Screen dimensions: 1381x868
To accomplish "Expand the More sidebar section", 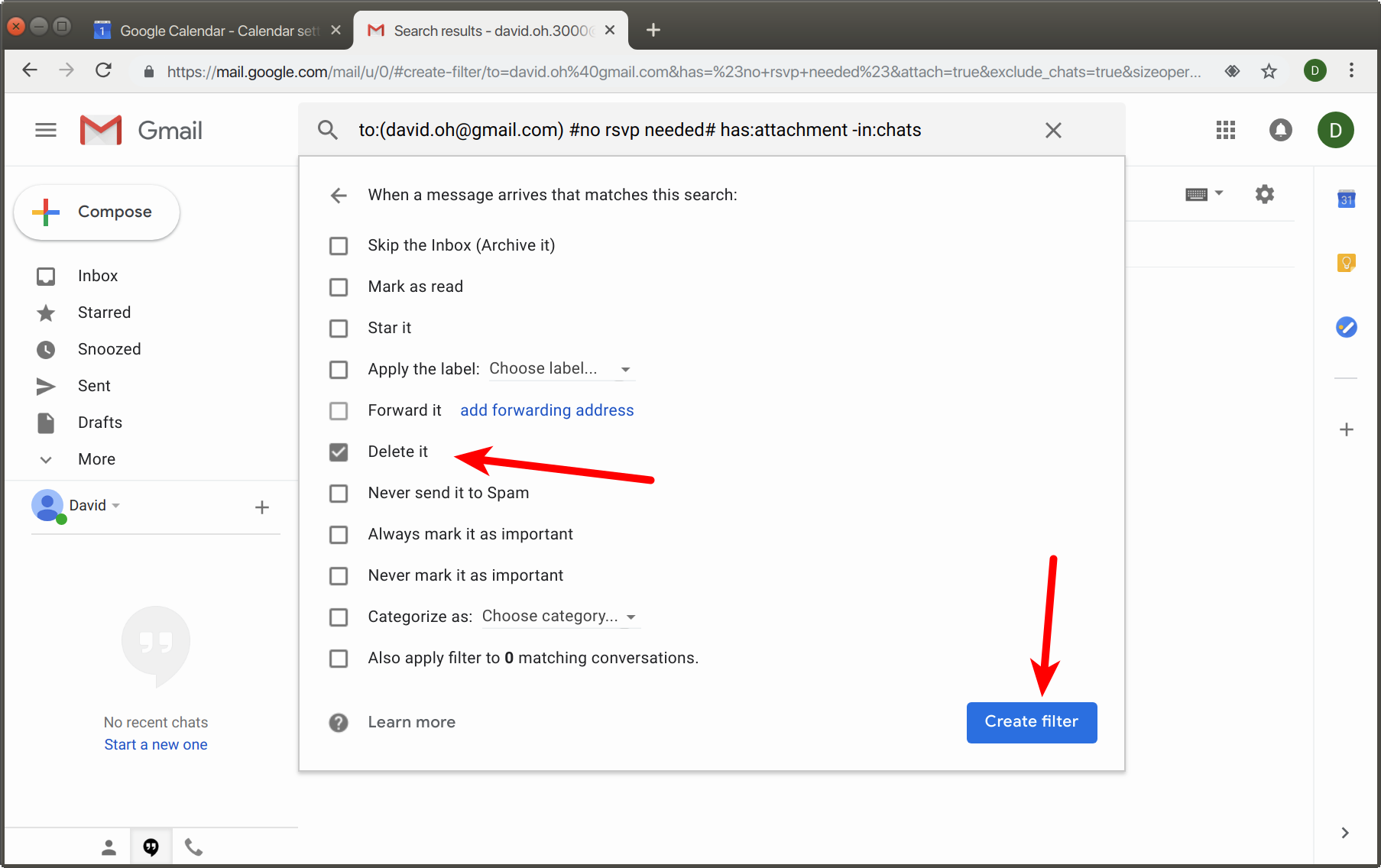I will pyautogui.click(x=96, y=459).
